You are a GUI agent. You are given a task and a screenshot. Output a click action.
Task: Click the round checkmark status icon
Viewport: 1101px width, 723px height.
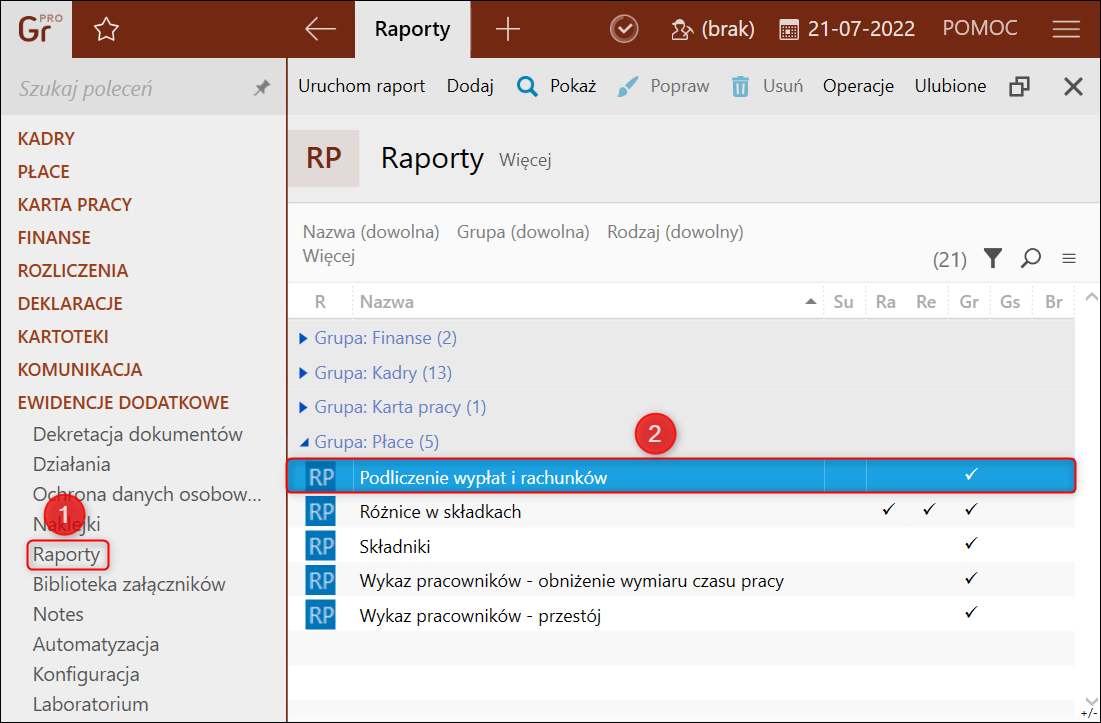click(x=624, y=29)
